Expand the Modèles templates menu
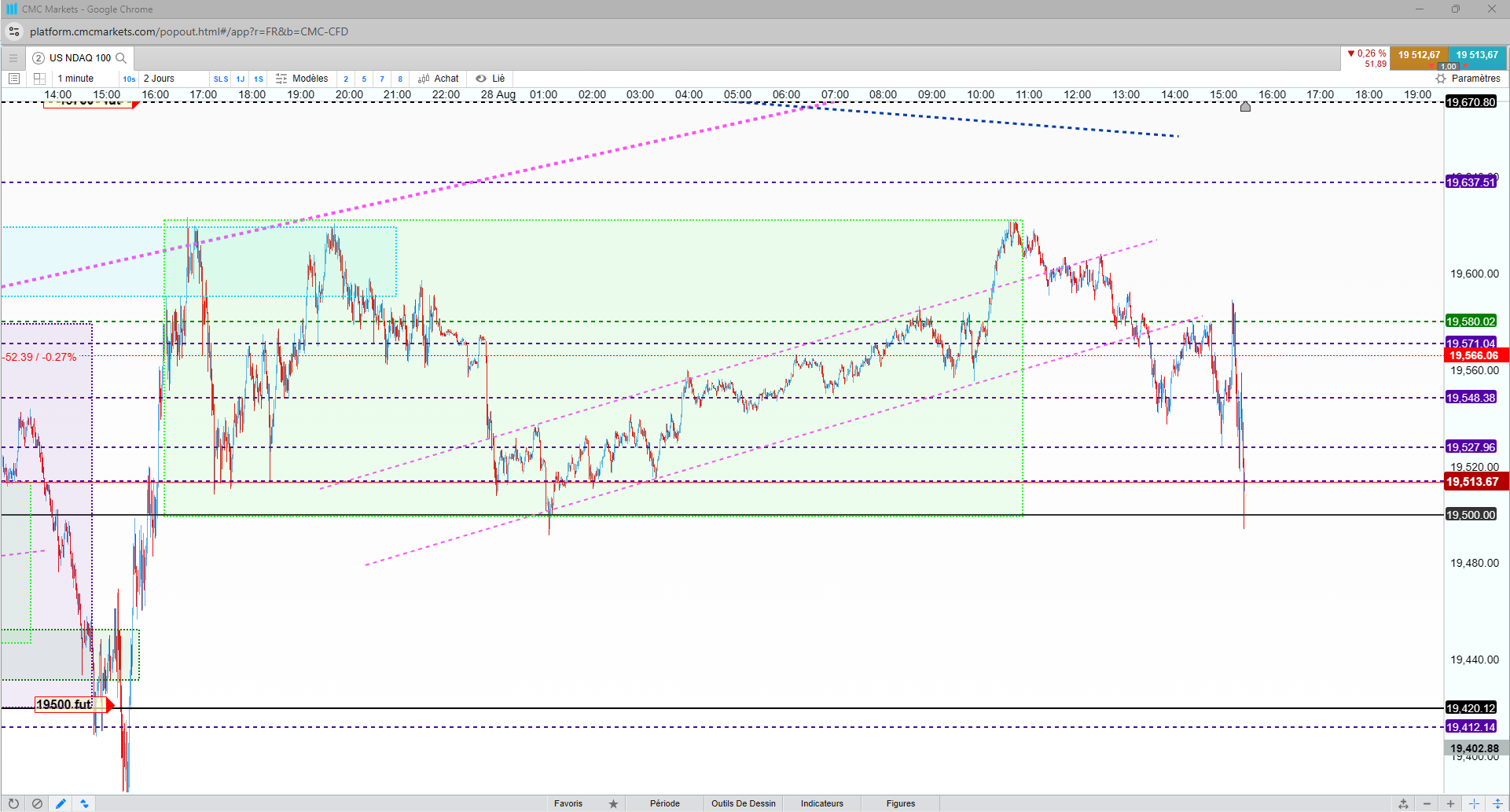Viewport: 1510px width, 812px height. pos(302,79)
